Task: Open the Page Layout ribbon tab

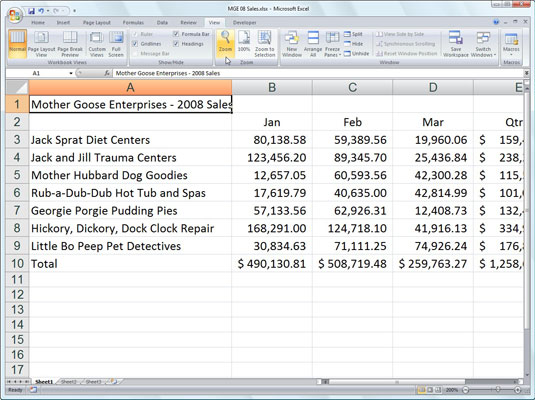Action: [97, 23]
